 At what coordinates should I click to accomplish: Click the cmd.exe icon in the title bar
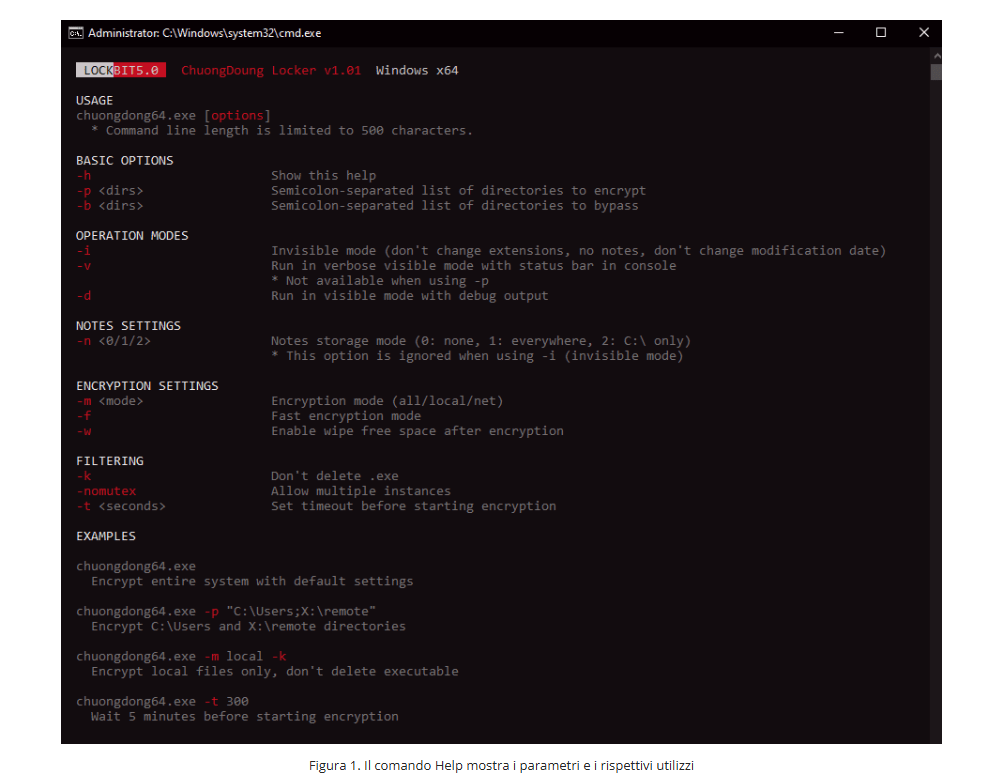76,33
